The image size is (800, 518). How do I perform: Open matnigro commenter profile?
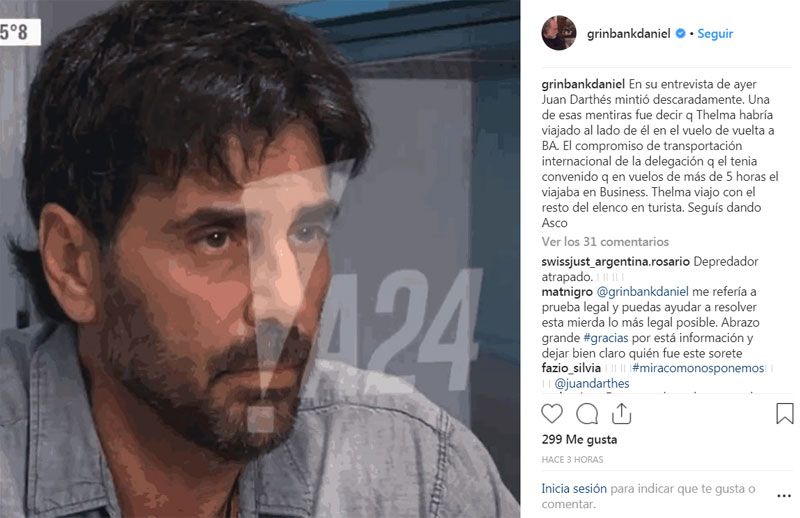point(567,292)
